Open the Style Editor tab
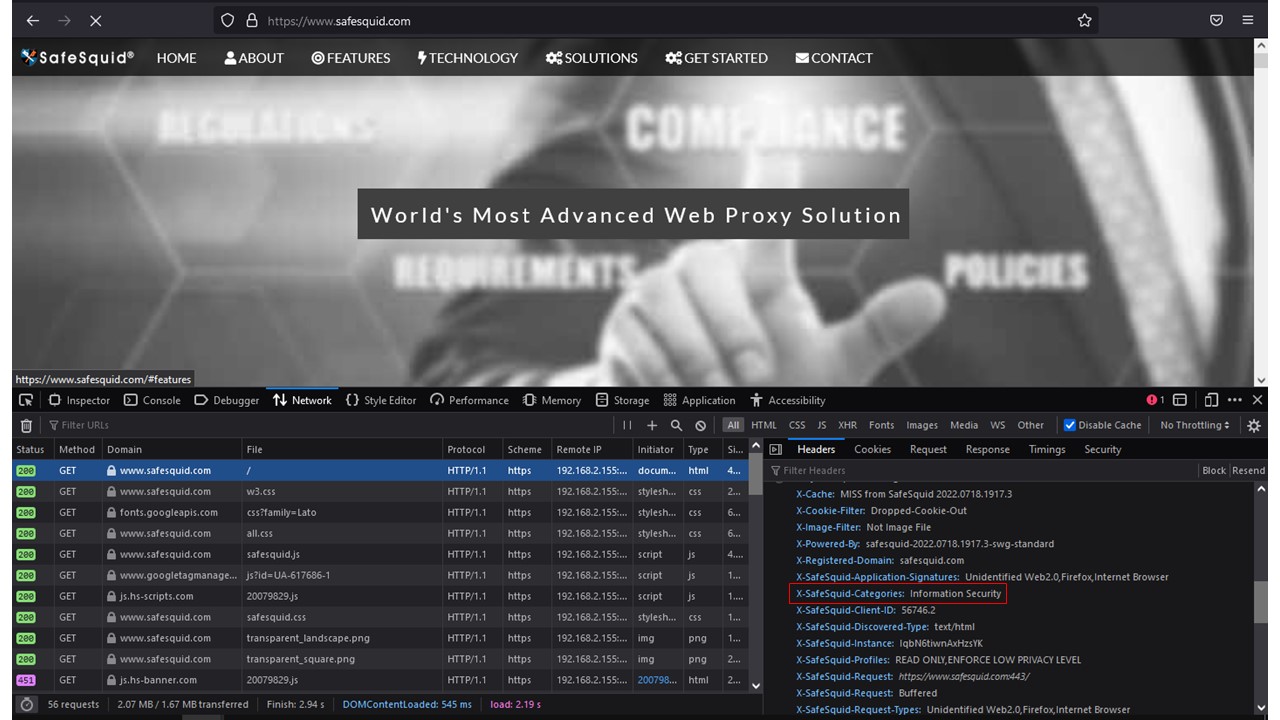Image resolution: width=1280 pixels, height=720 pixels. [381, 400]
